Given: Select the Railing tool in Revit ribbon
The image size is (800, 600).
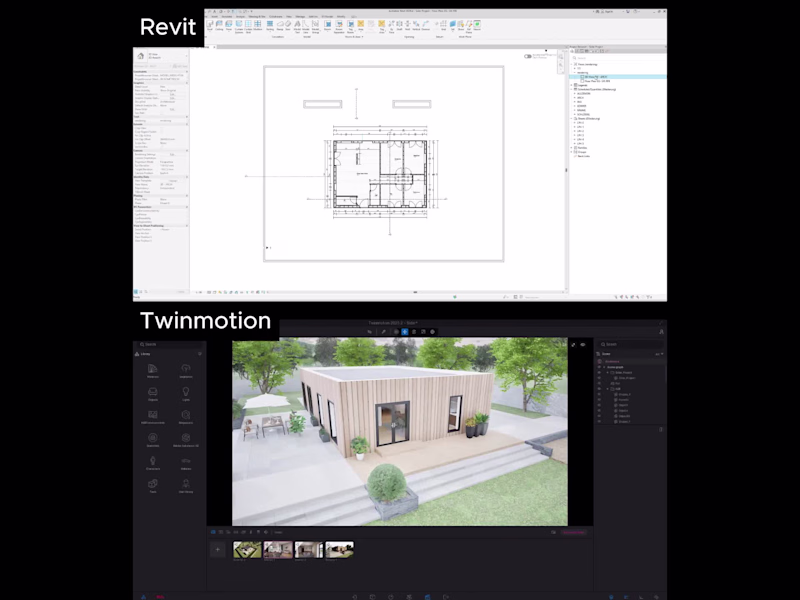Looking at the screenshot, I should point(270,25).
